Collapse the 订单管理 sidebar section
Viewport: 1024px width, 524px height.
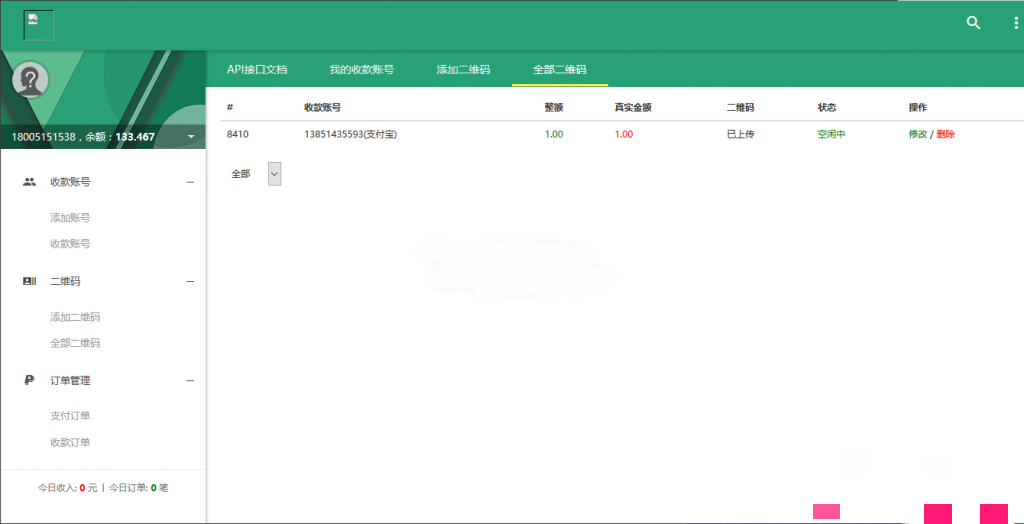click(190, 380)
